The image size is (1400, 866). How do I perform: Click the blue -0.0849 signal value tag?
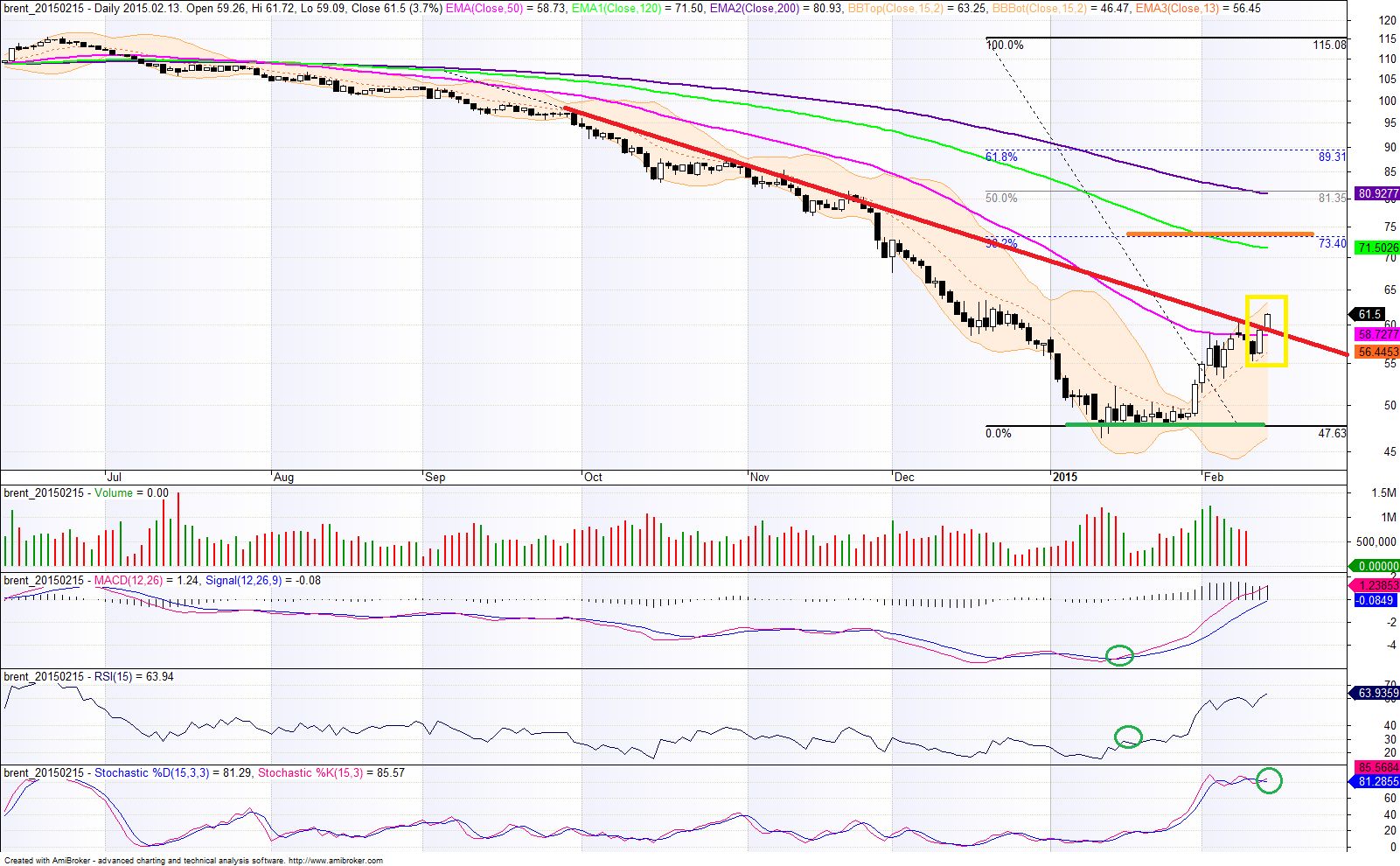(x=1376, y=600)
